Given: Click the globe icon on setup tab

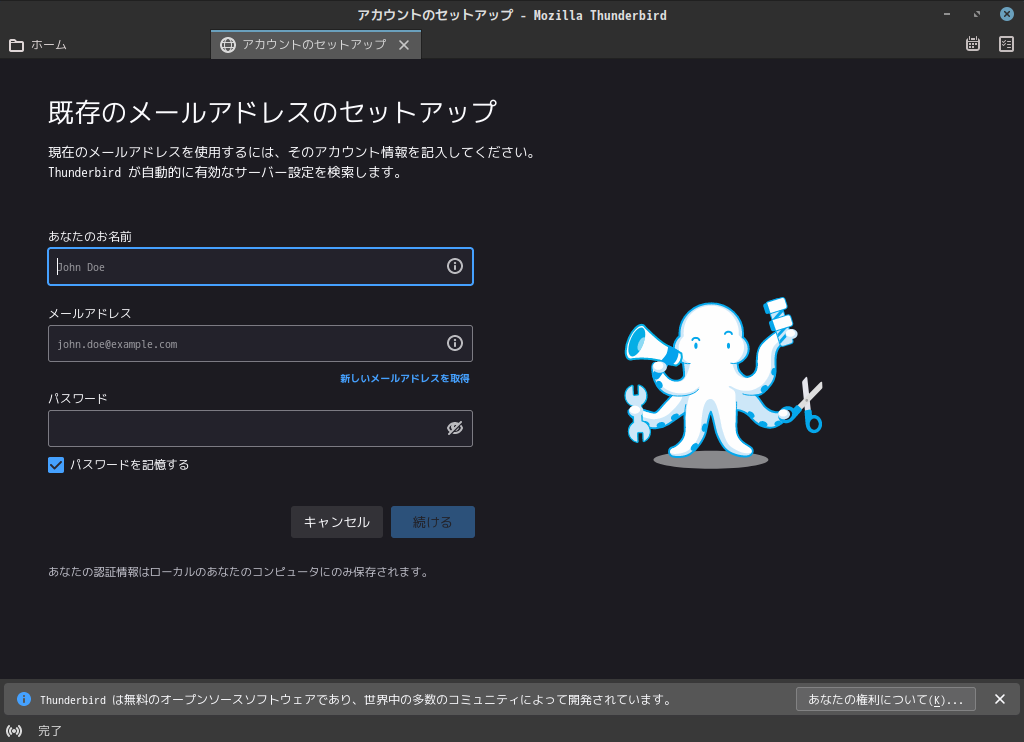Looking at the screenshot, I should point(227,44).
